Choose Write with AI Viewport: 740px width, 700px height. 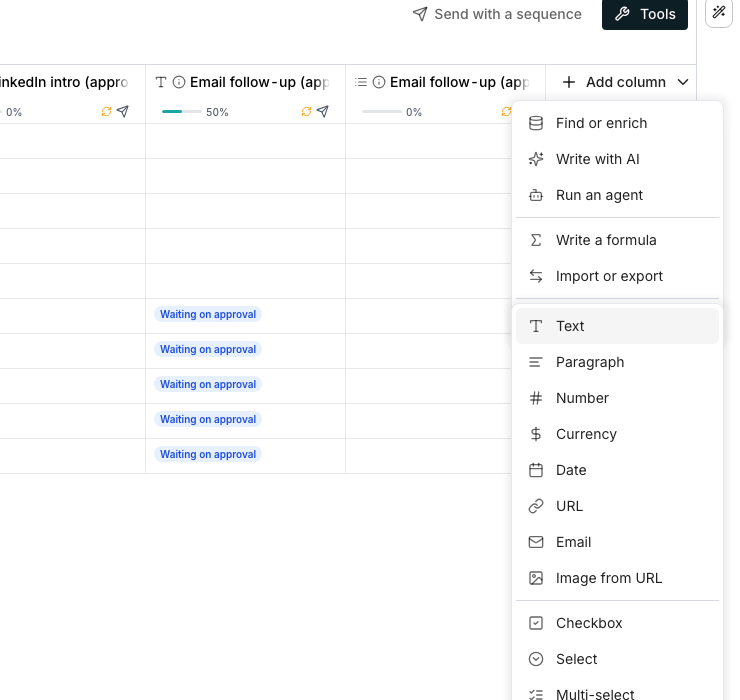617,159
